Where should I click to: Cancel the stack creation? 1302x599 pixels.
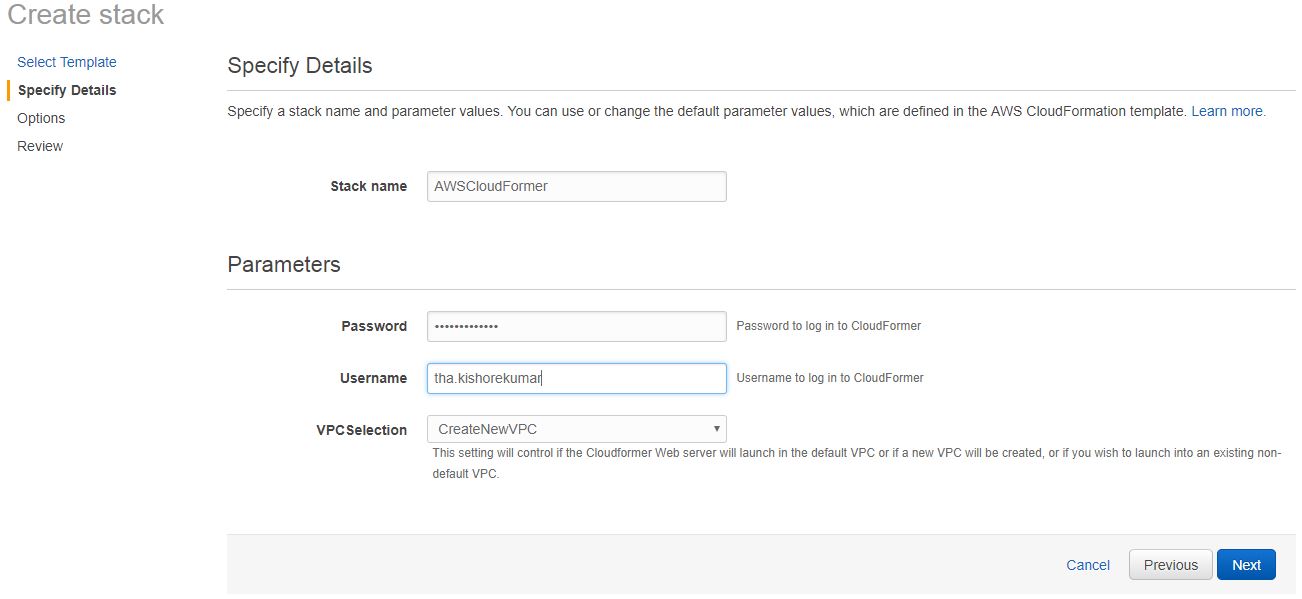1088,565
